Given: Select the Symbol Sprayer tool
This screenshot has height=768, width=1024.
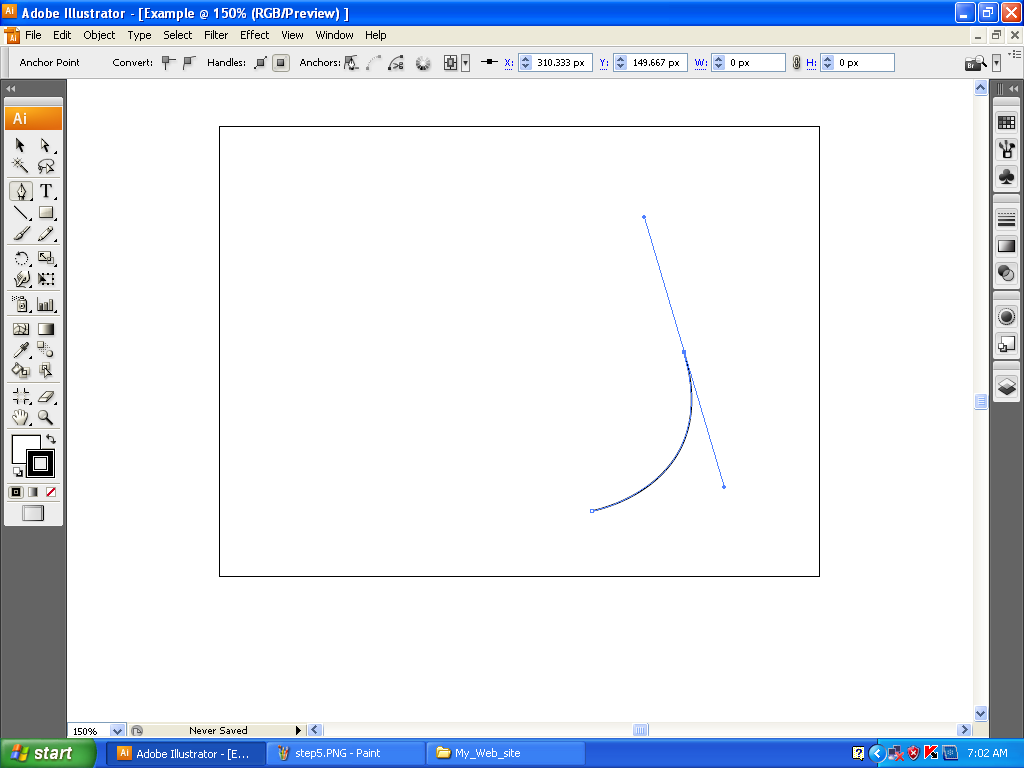Looking at the screenshot, I should [20, 304].
